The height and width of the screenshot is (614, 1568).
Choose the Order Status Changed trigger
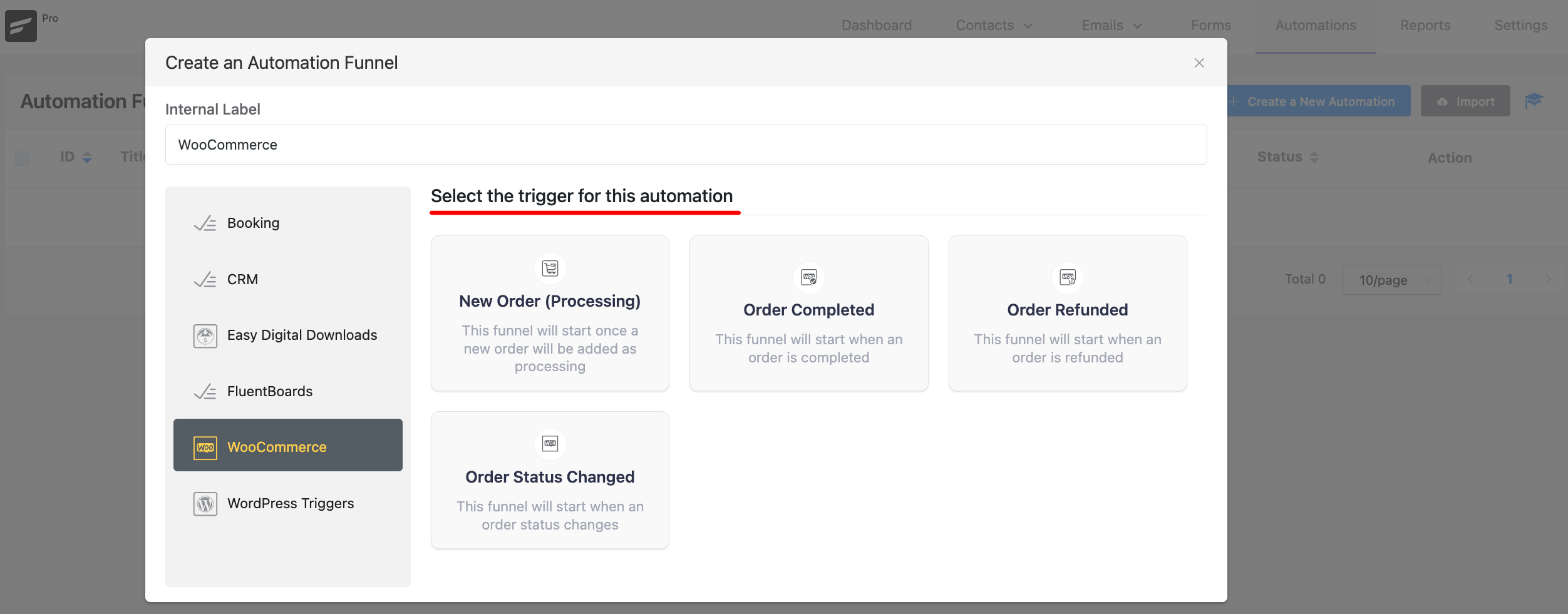550,480
